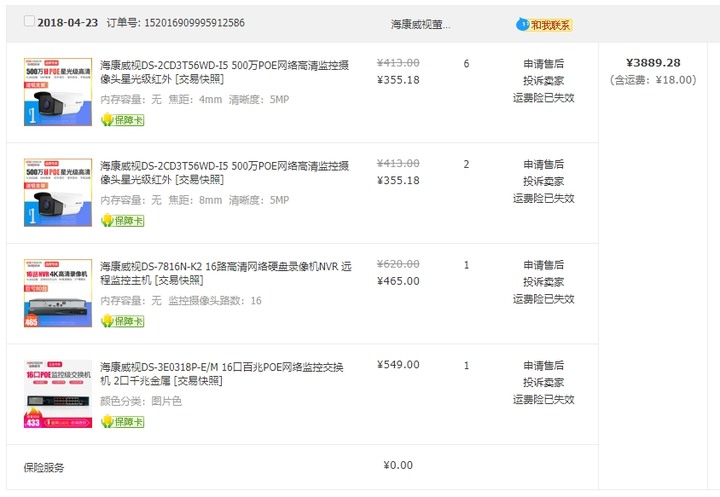Click 保险服务 label
This screenshot has width=720, height=497.
(x=44, y=468)
